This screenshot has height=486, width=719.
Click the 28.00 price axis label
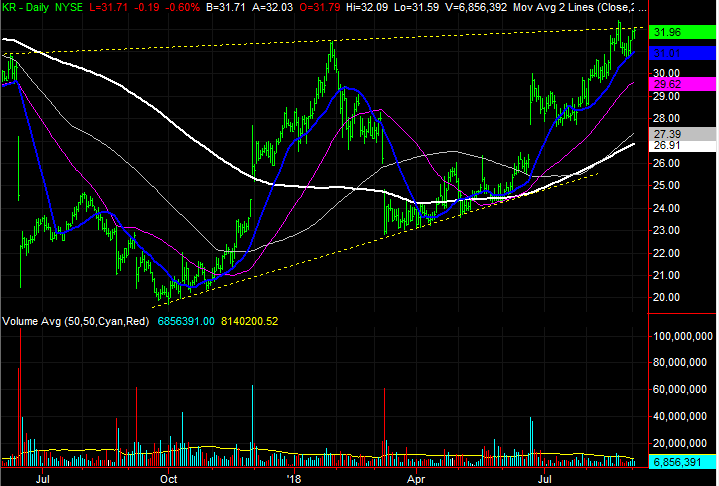click(x=666, y=118)
